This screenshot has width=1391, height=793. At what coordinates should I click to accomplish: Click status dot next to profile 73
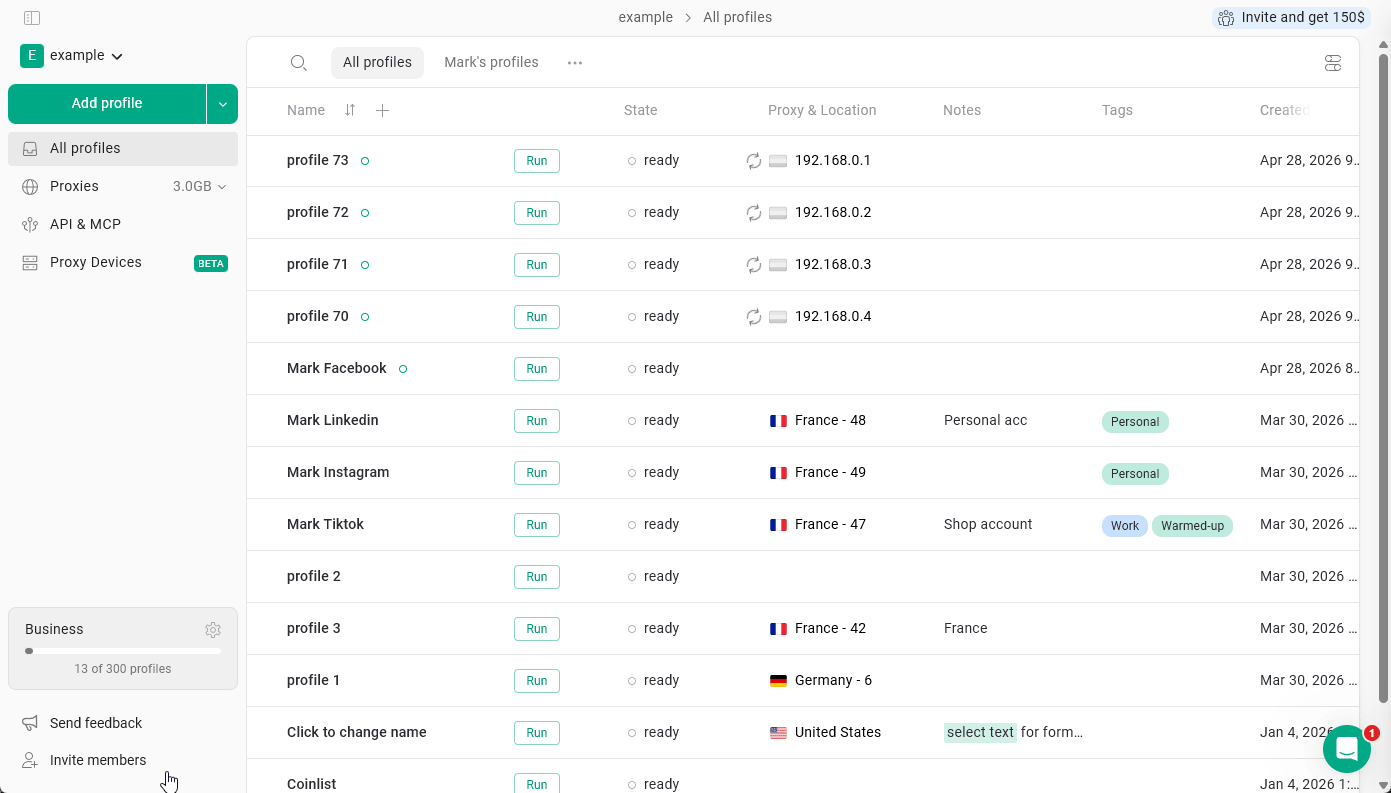pyautogui.click(x=365, y=161)
